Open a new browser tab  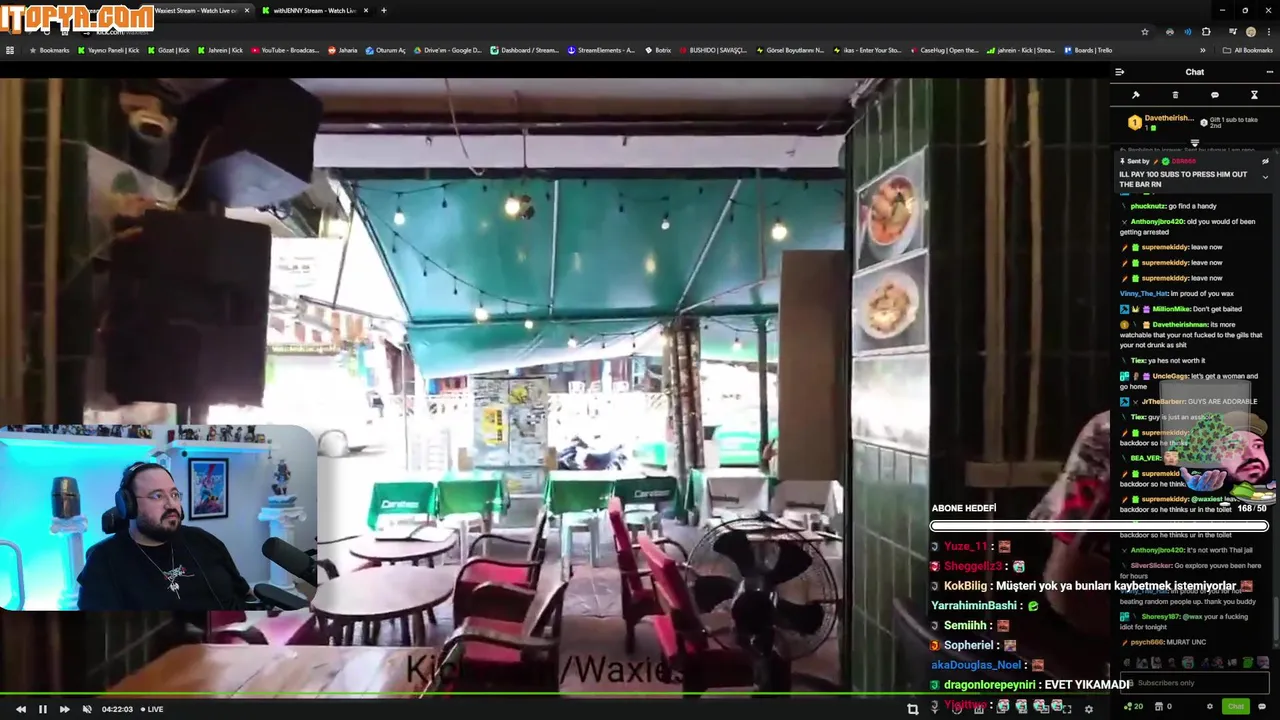[x=384, y=10]
